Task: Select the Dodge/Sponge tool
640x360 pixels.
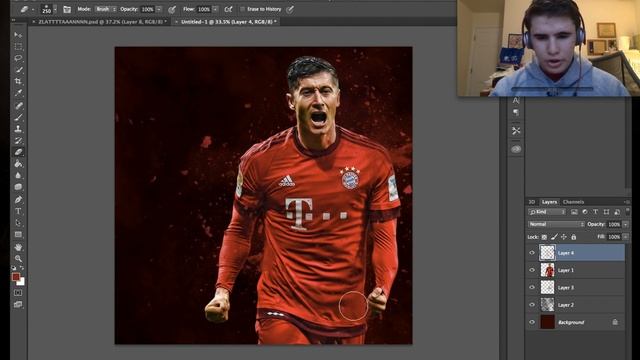Action: (x=18, y=187)
